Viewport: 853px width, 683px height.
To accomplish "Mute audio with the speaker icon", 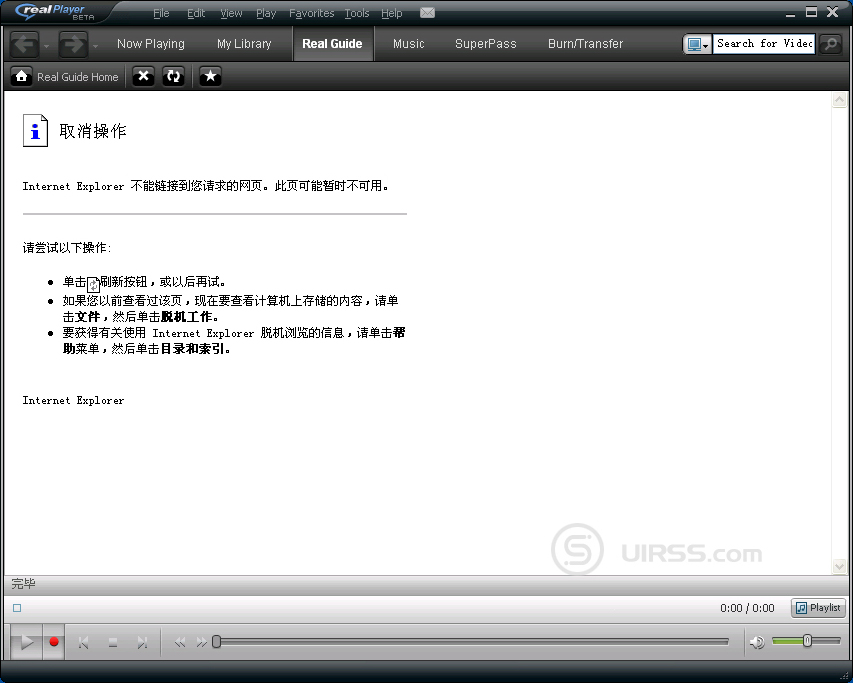I will (x=757, y=642).
